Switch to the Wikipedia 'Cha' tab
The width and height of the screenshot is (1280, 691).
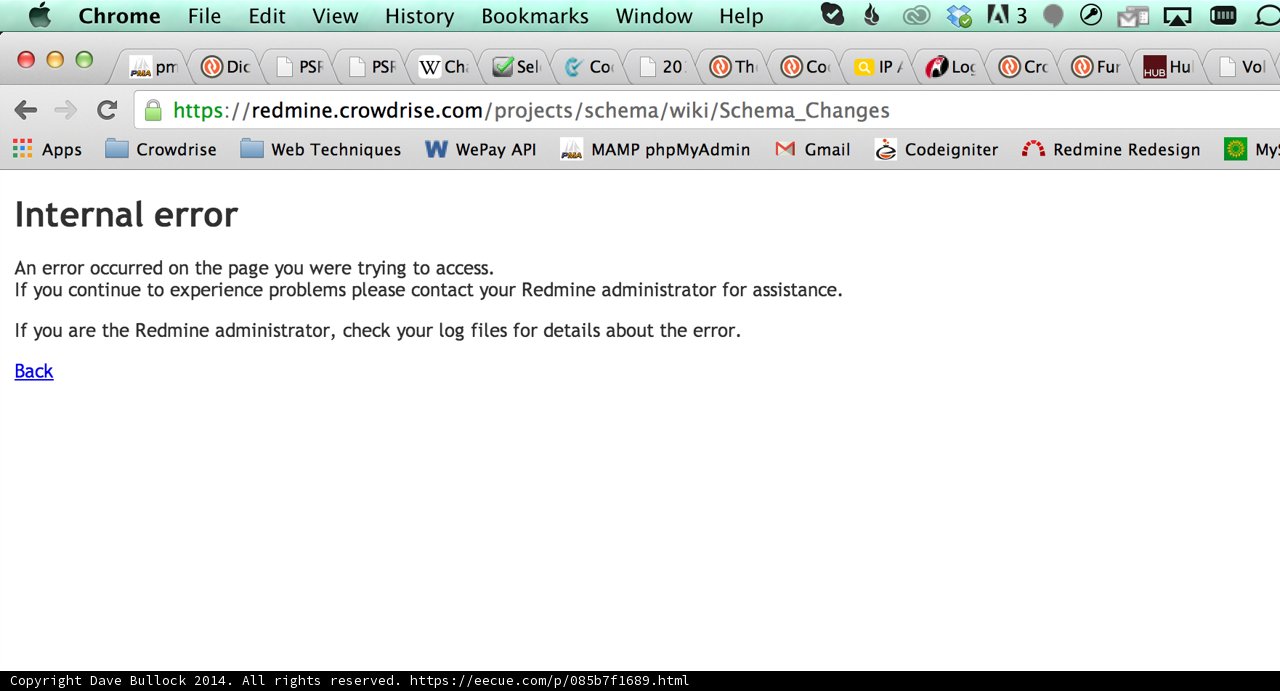[443, 67]
